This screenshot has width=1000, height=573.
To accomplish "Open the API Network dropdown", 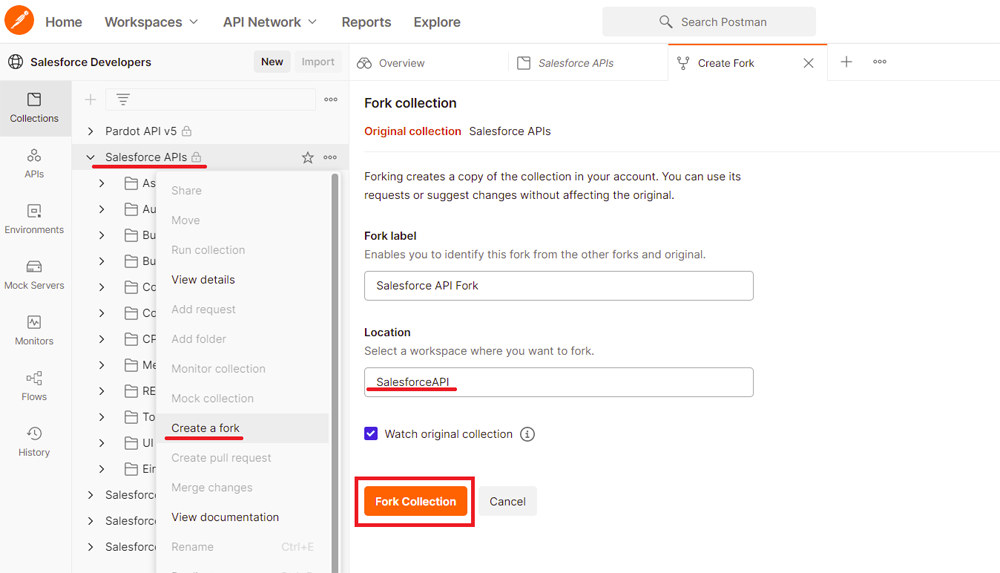I will (x=270, y=22).
